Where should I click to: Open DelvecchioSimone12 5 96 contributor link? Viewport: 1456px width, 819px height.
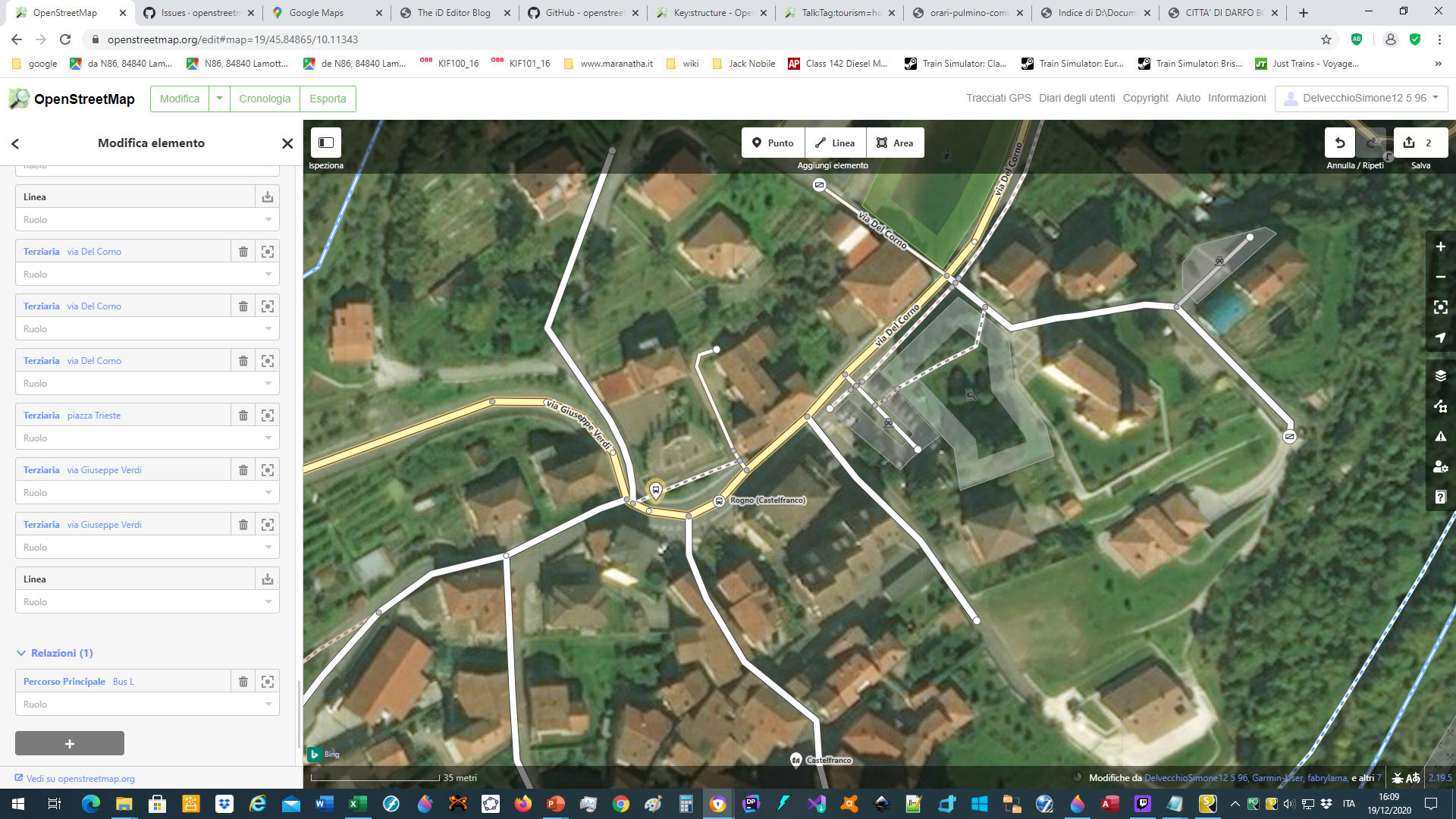point(1196,778)
